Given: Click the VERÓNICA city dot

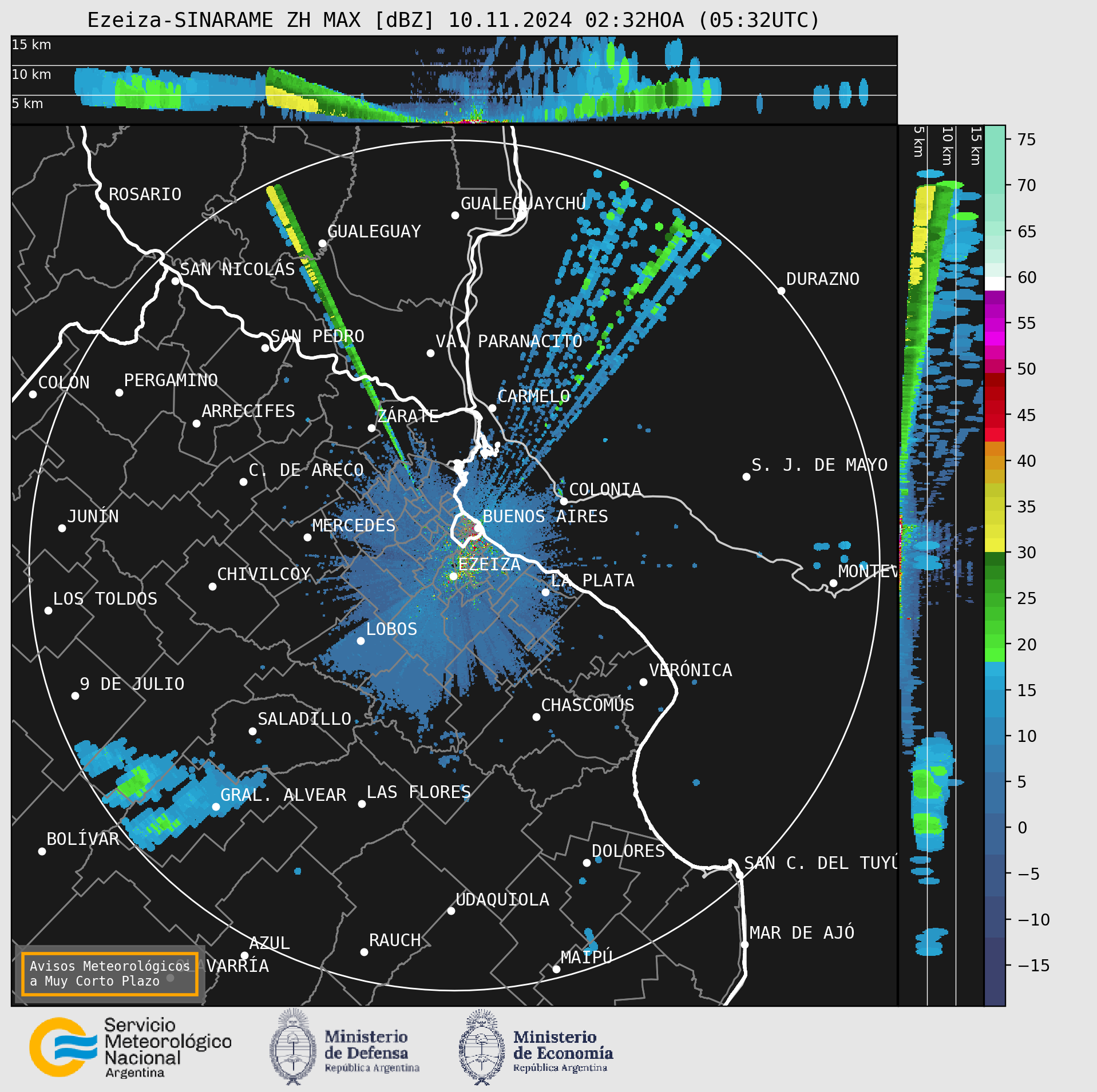Looking at the screenshot, I should 643,682.
